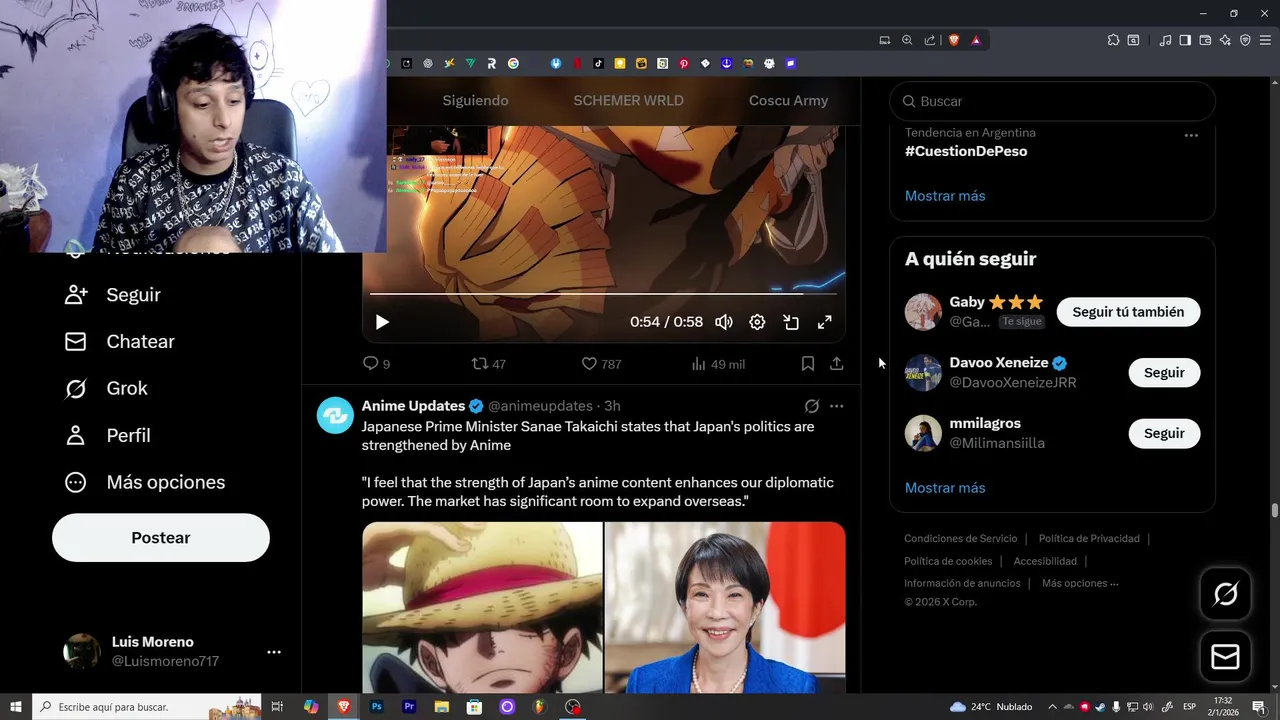
Task: Open Política de Privacidad link
Action: 1089,539
